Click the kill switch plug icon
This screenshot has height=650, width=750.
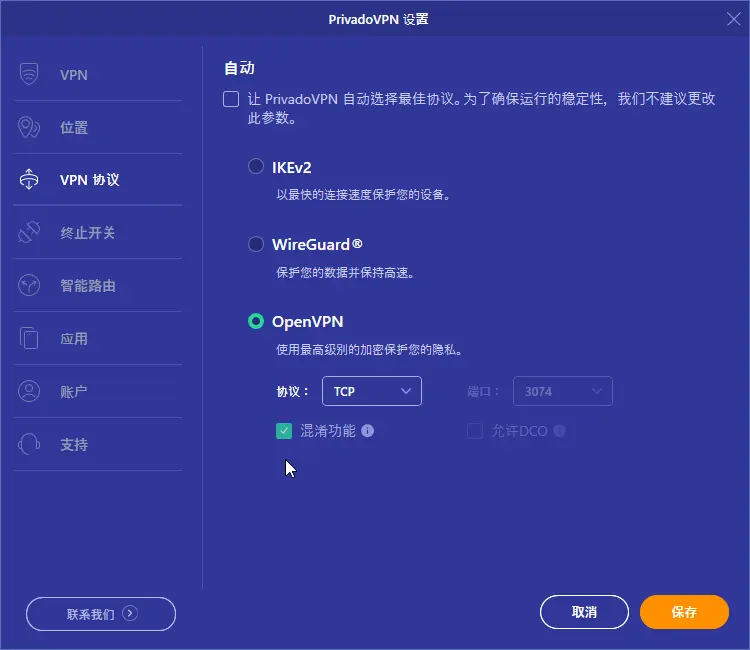(x=29, y=232)
